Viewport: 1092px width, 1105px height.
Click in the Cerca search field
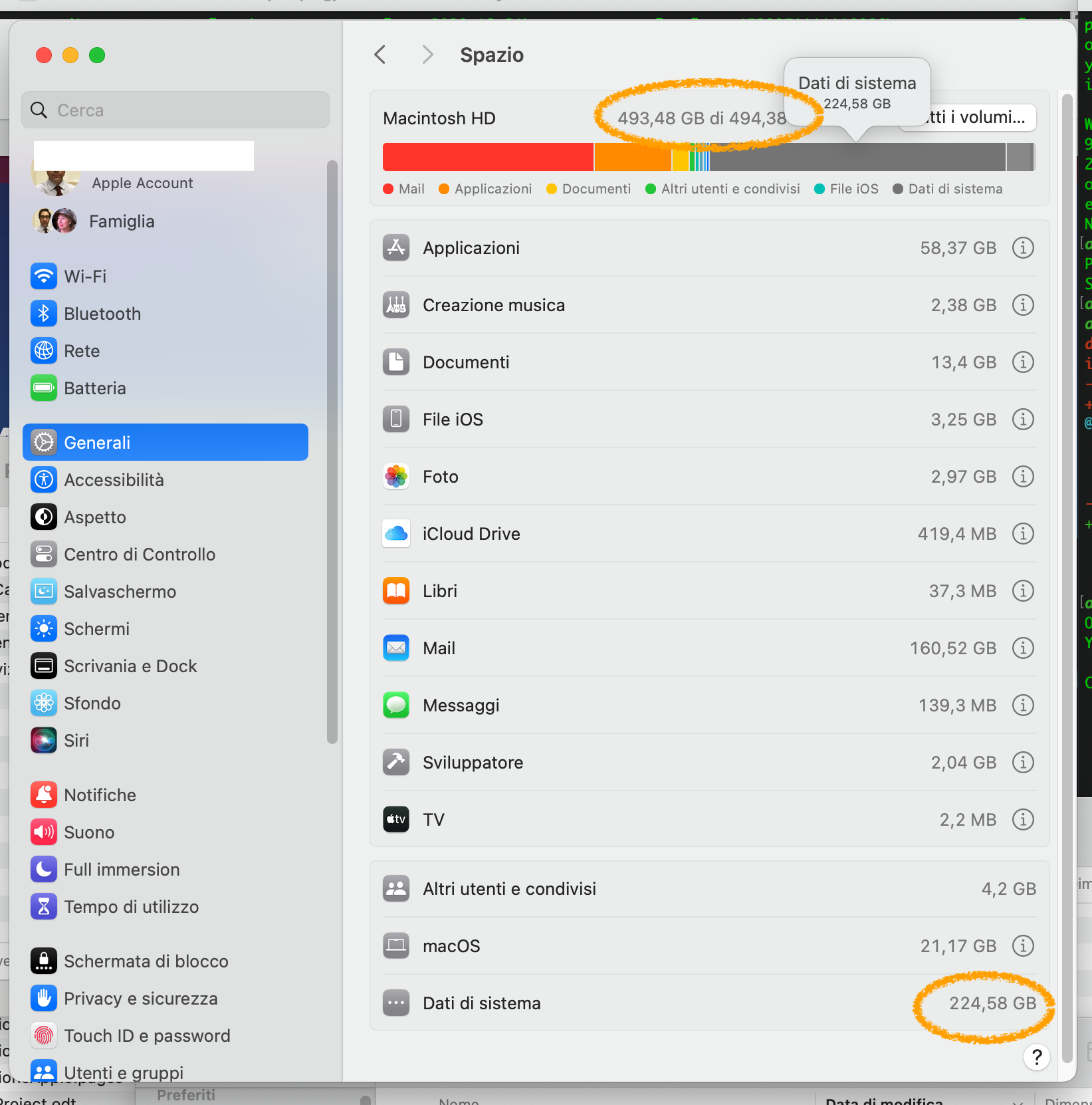click(175, 110)
